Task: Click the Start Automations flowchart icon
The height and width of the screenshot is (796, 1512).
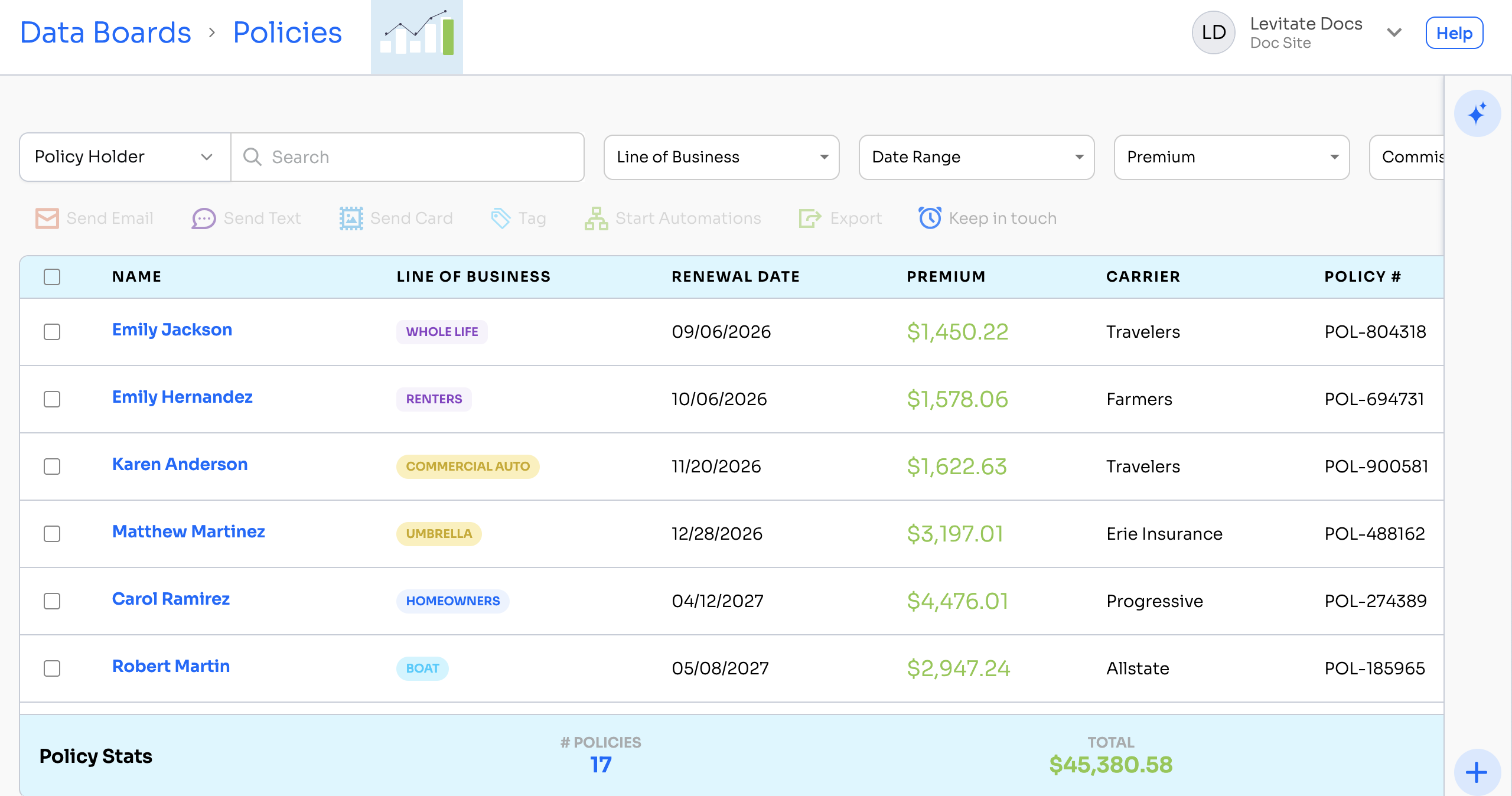Action: coord(596,218)
